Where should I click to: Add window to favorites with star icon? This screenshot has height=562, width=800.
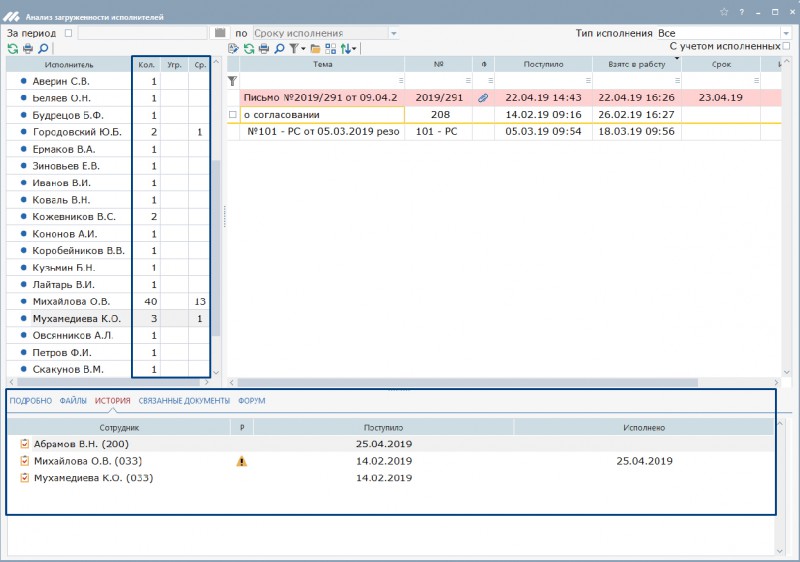pyautogui.click(x=724, y=12)
